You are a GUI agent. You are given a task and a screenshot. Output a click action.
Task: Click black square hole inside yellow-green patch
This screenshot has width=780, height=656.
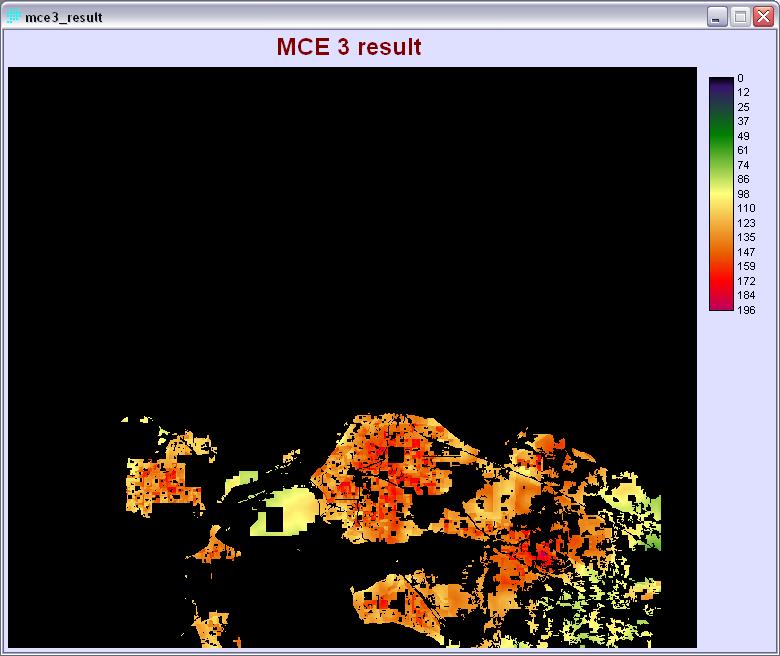[x=273, y=521]
